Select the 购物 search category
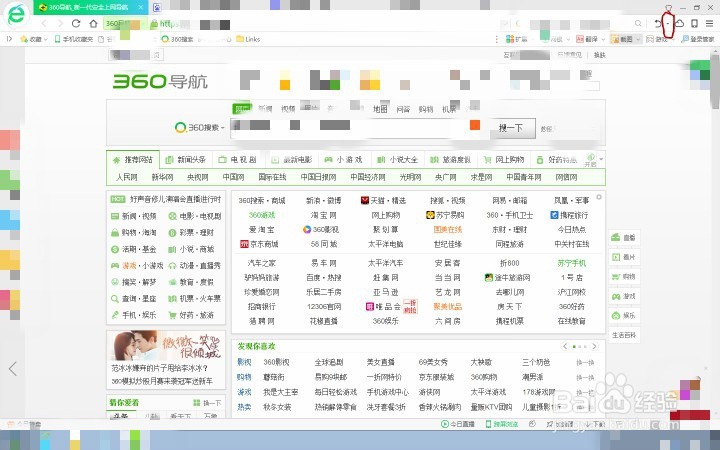Image resolution: width=720 pixels, height=450 pixels. coord(426,109)
